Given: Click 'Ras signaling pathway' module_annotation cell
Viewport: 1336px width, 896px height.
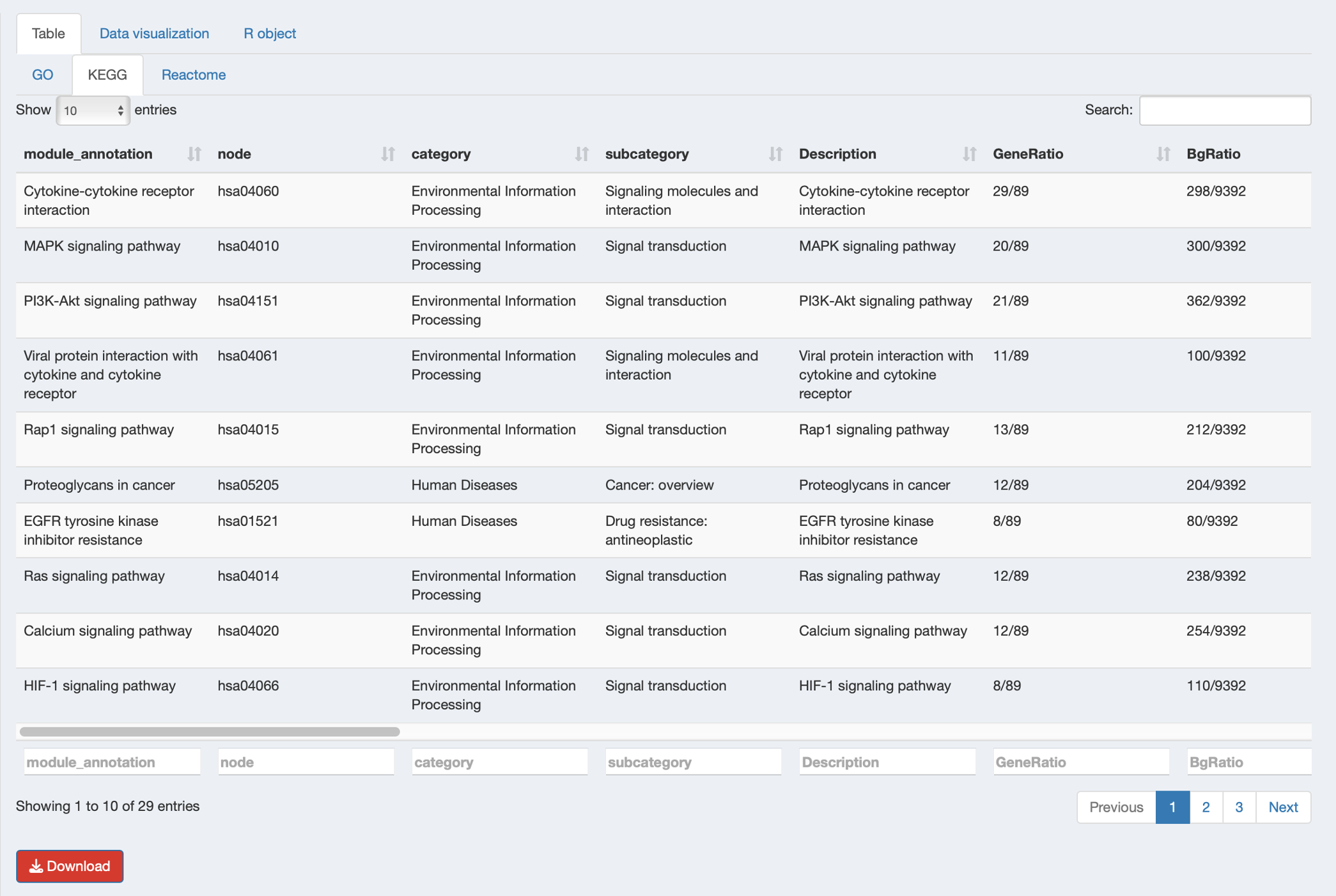Looking at the screenshot, I should pyautogui.click(x=94, y=576).
